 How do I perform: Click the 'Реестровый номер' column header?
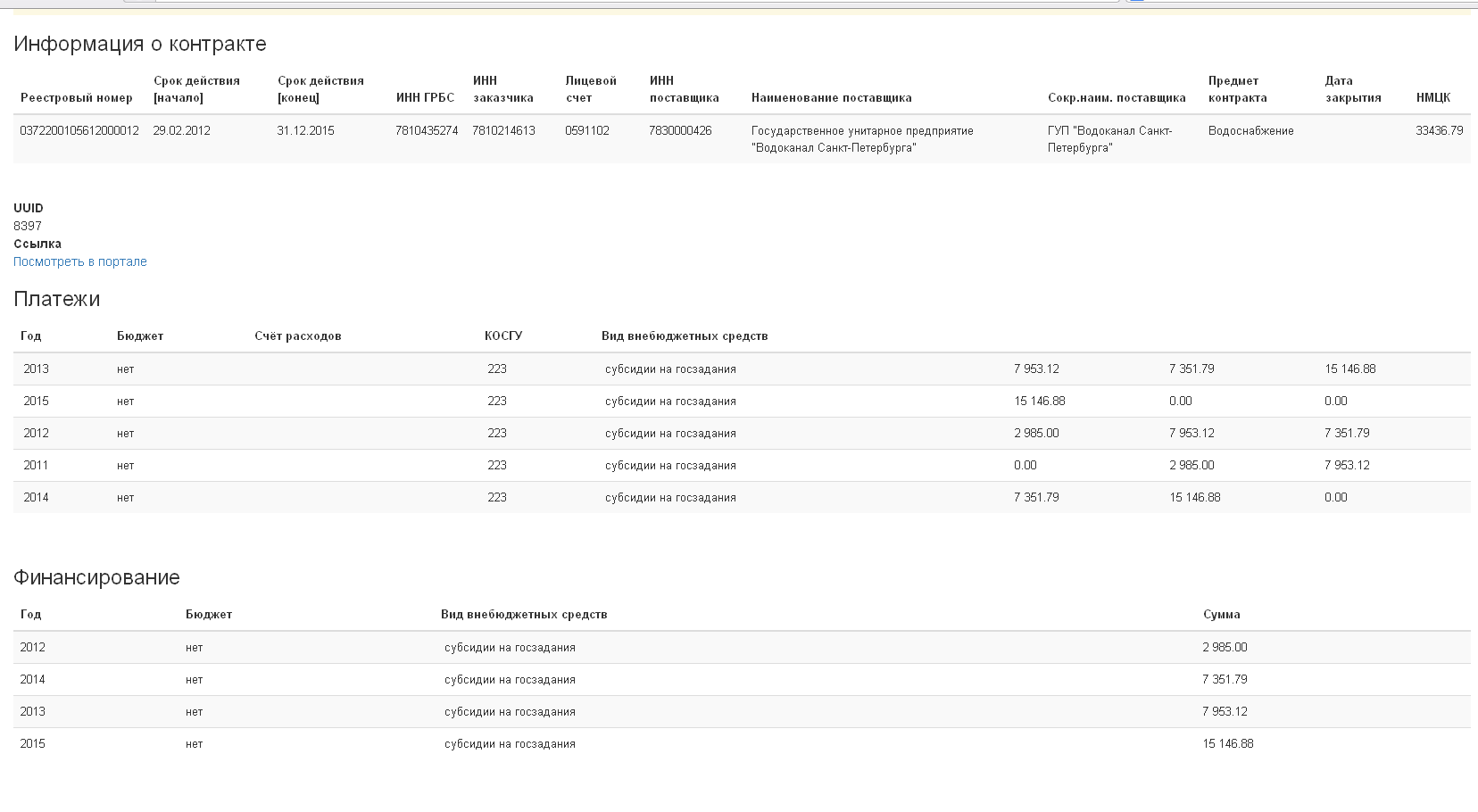pos(76,98)
